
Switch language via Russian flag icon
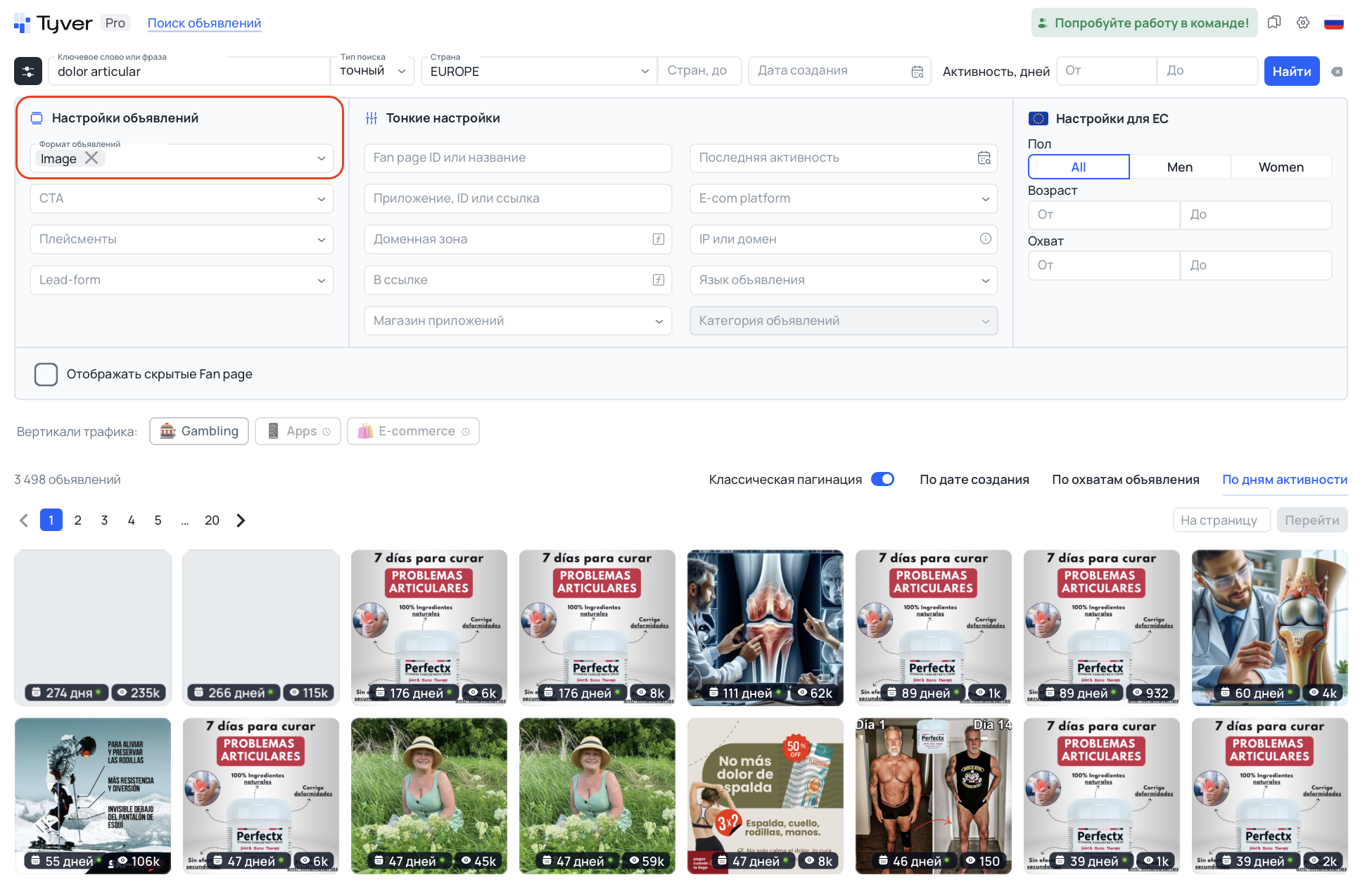coord(1333,23)
